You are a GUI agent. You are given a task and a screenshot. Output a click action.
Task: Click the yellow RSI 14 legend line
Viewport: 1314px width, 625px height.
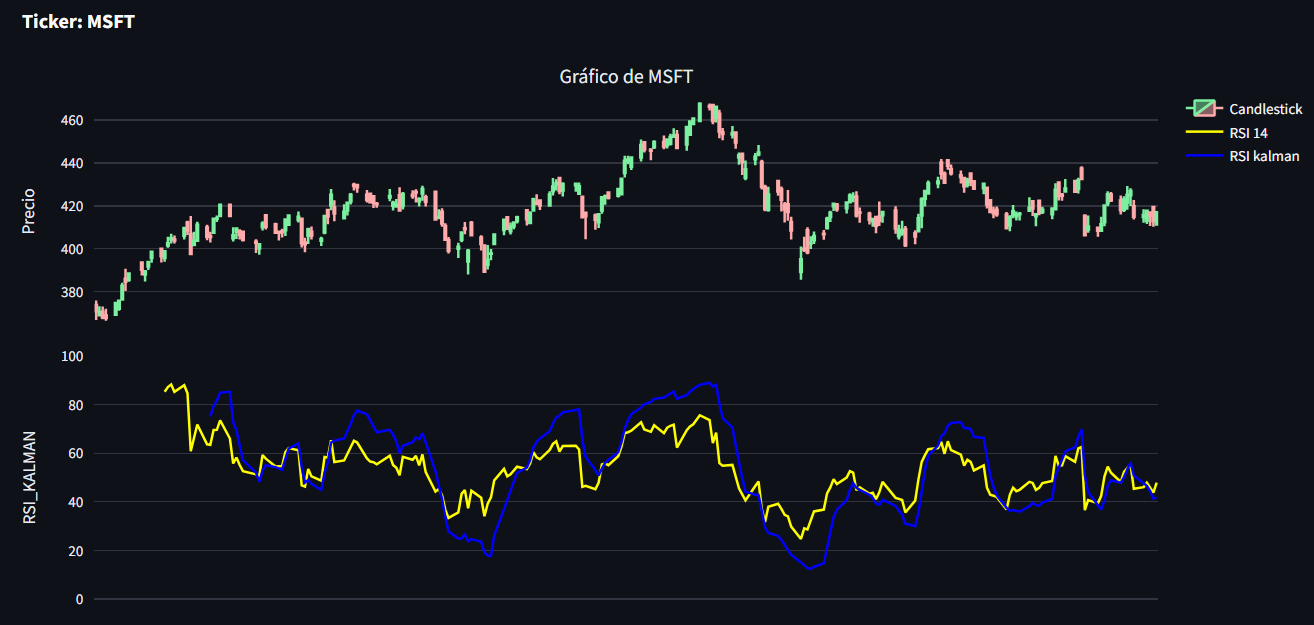point(1203,132)
